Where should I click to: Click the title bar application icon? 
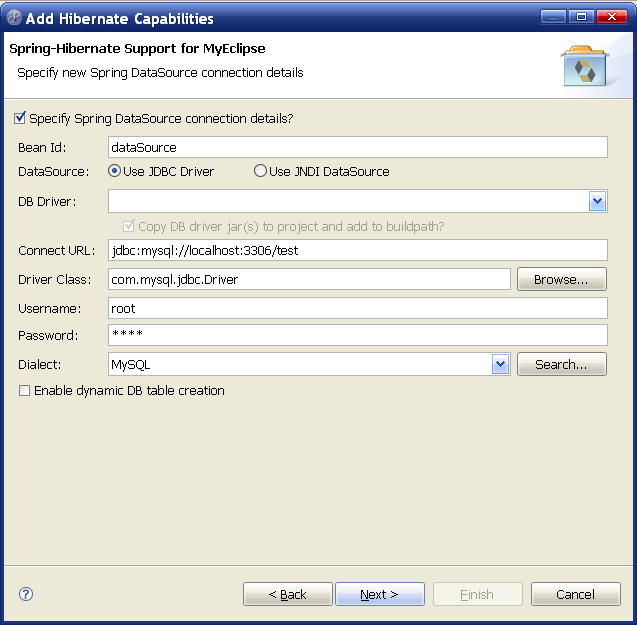tap(14, 18)
